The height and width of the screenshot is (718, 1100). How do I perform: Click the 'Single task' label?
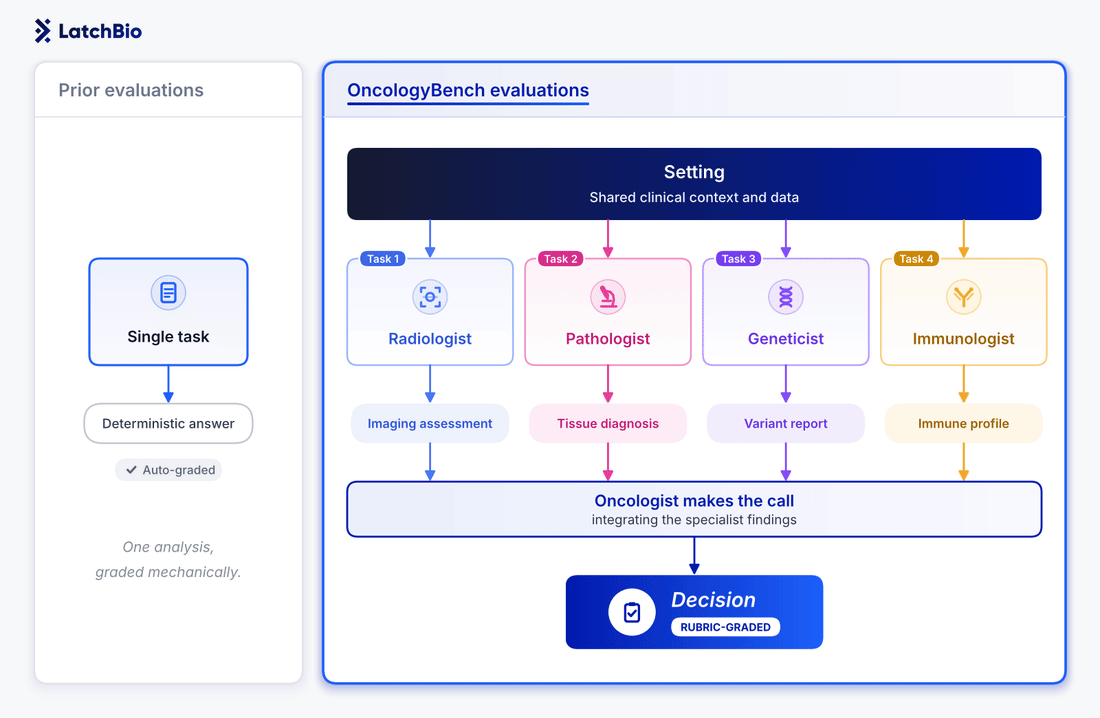(168, 337)
